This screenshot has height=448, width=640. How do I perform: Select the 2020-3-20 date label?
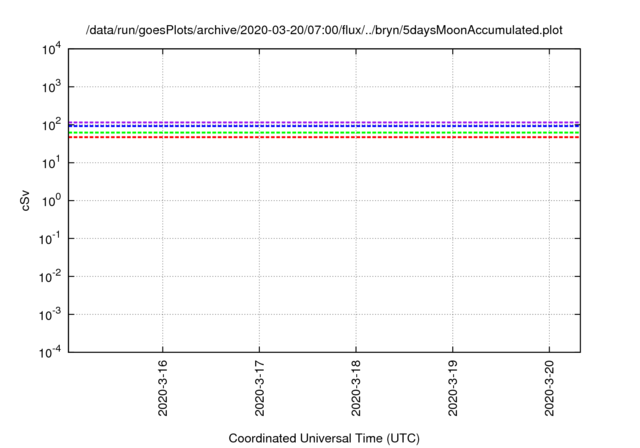[x=549, y=388]
